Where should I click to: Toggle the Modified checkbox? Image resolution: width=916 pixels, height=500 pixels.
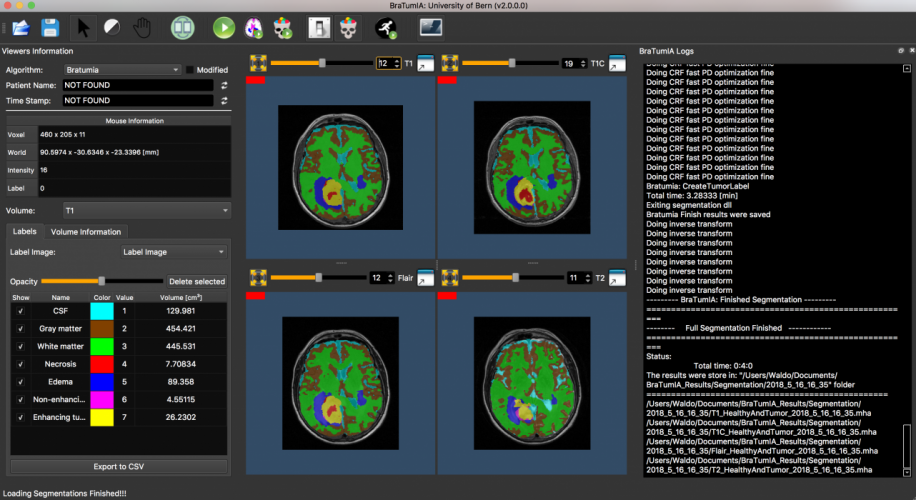(190, 70)
